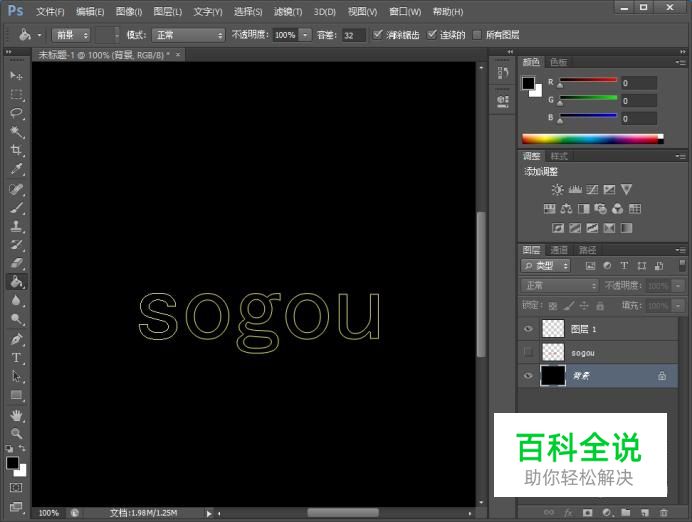
Task: Open the 图层(L) menu
Action: (x=167, y=11)
